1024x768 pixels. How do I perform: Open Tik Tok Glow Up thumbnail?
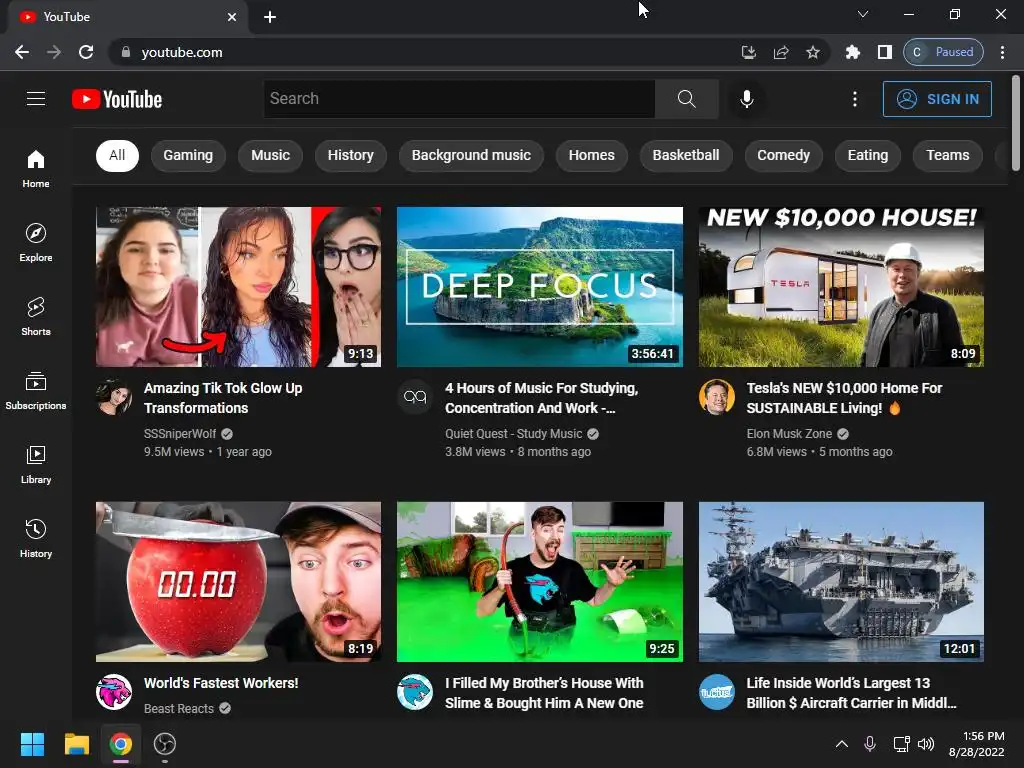238,287
